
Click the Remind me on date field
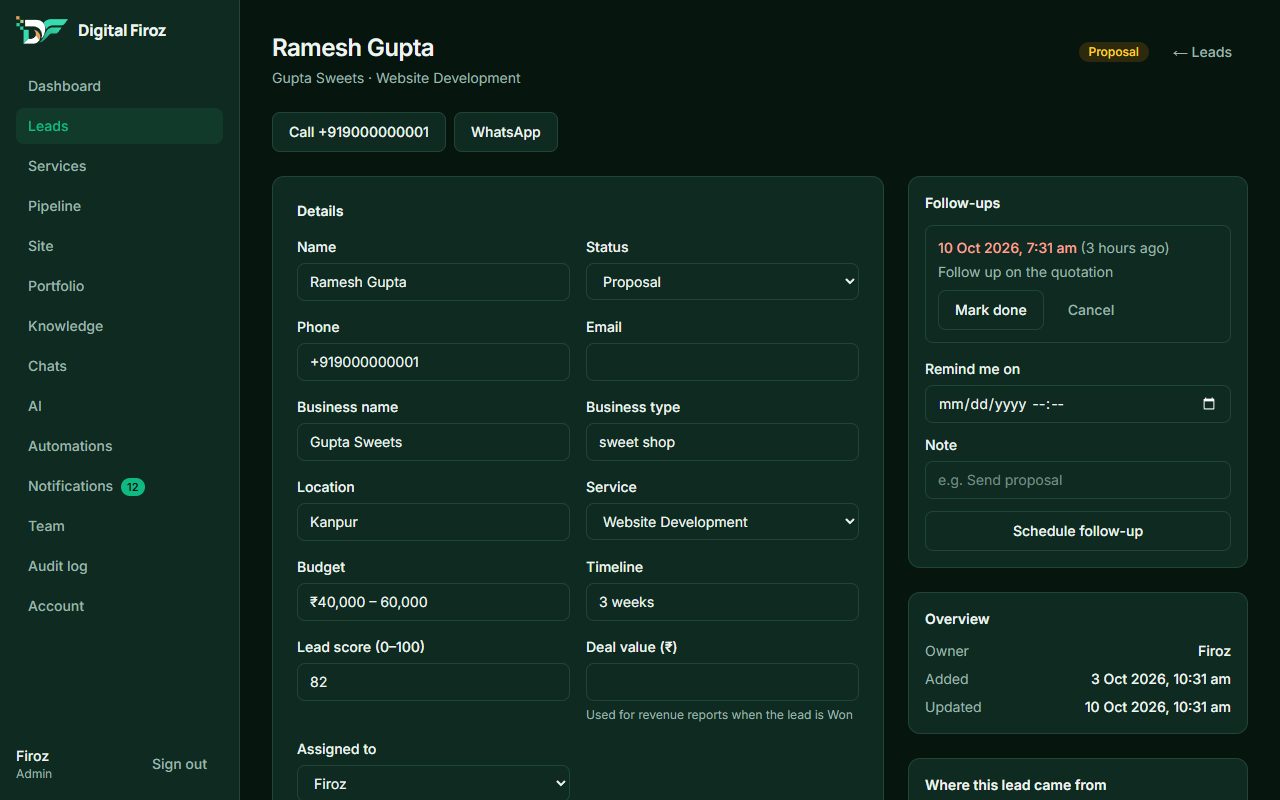pos(1078,404)
